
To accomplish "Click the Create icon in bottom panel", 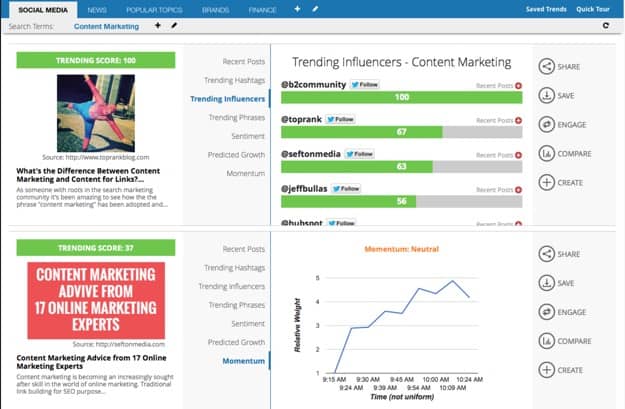I will click(547, 370).
